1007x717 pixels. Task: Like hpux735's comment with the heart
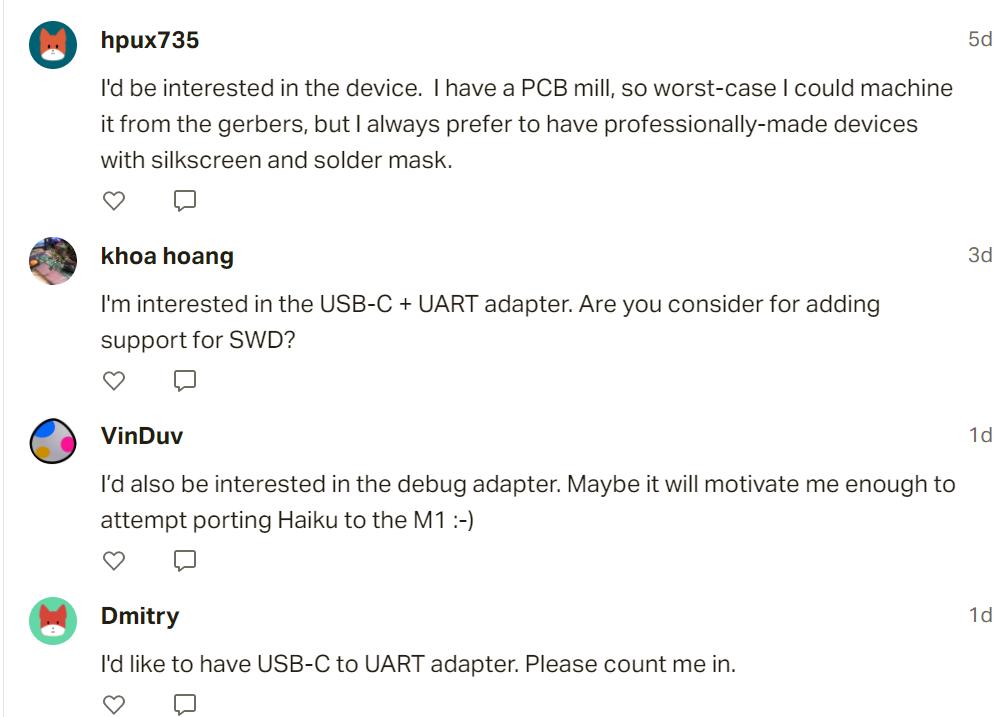pyautogui.click(x=114, y=201)
